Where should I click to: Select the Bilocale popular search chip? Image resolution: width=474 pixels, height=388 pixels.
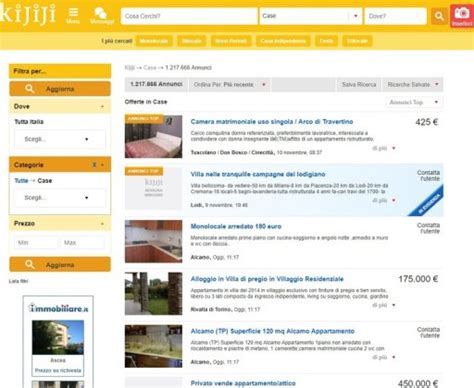coord(192,41)
